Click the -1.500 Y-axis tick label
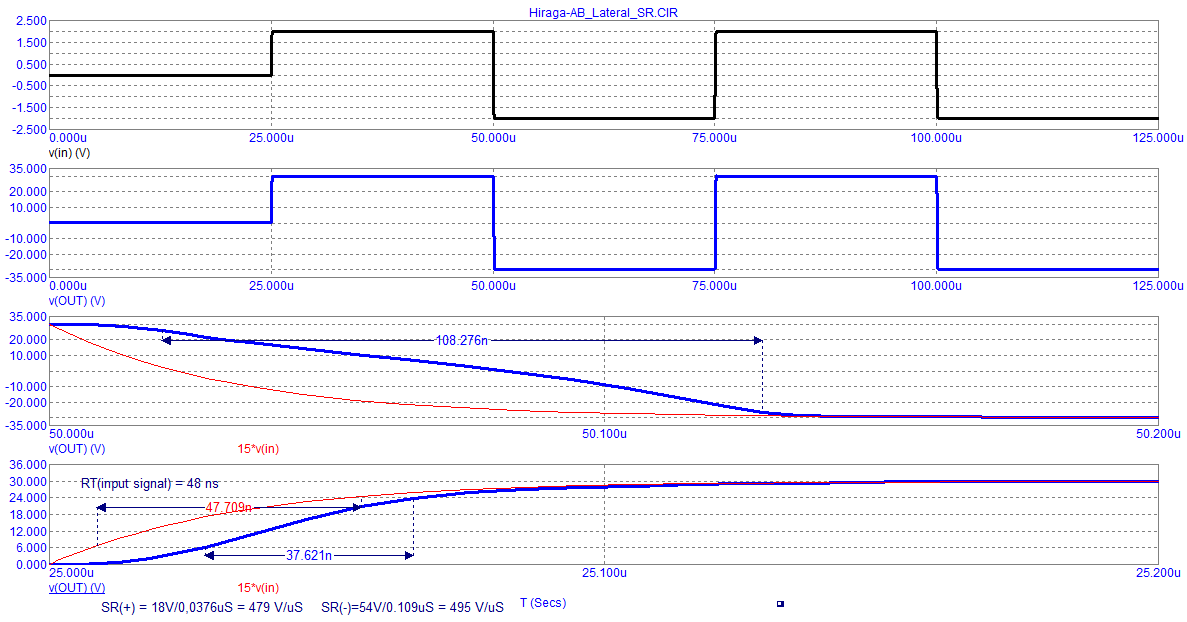The height and width of the screenshot is (622, 1187). (x=30, y=107)
